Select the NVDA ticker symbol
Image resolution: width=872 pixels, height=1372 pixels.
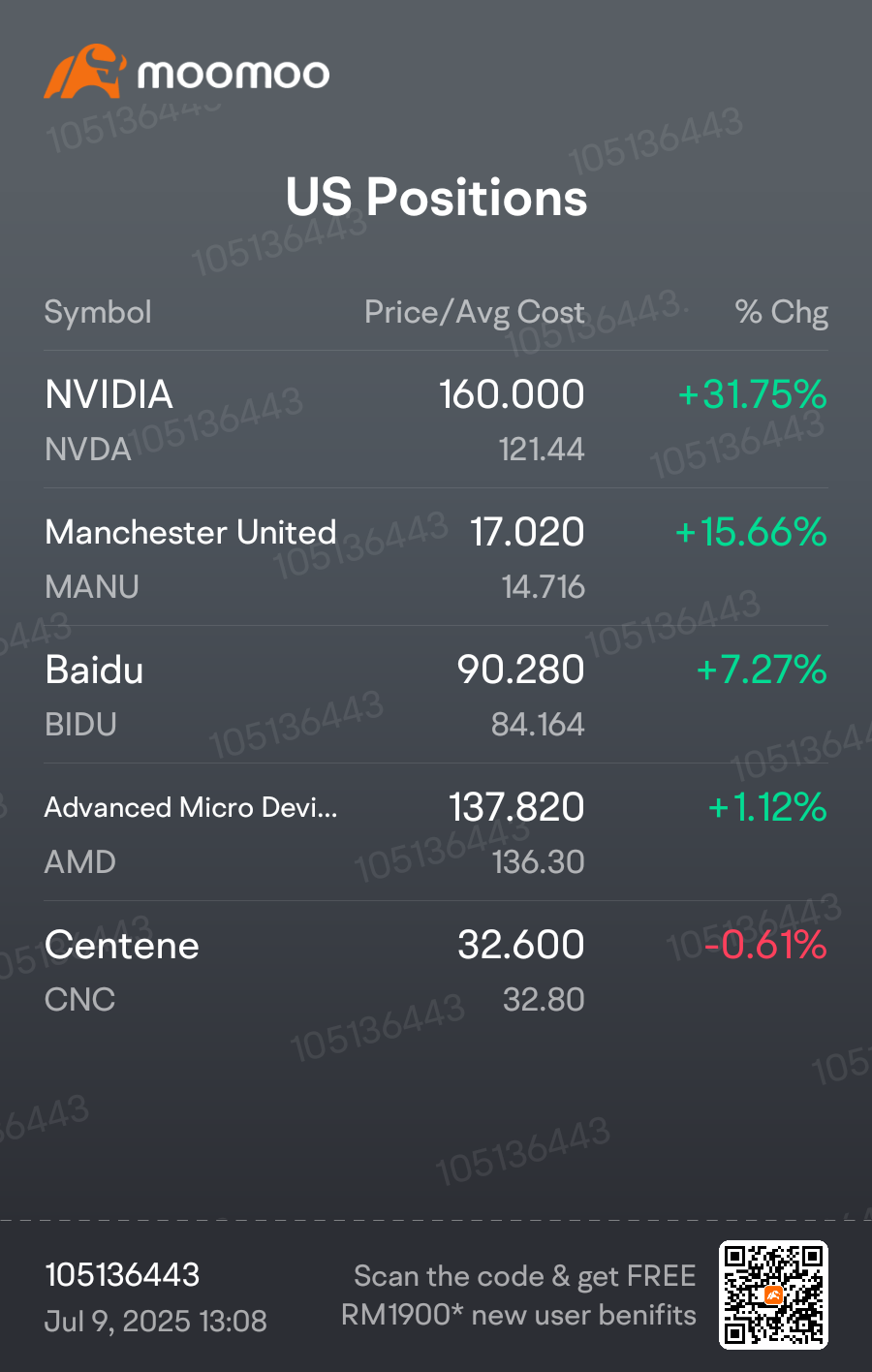[88, 450]
